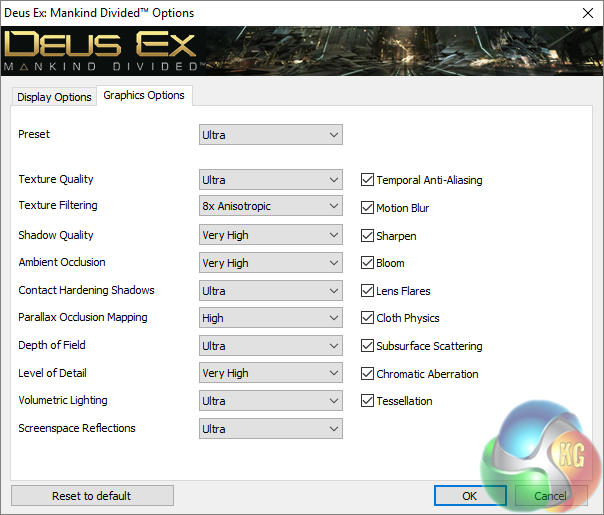Switch to the Display Options tab
This screenshot has height=515, width=604.
pos(54,97)
